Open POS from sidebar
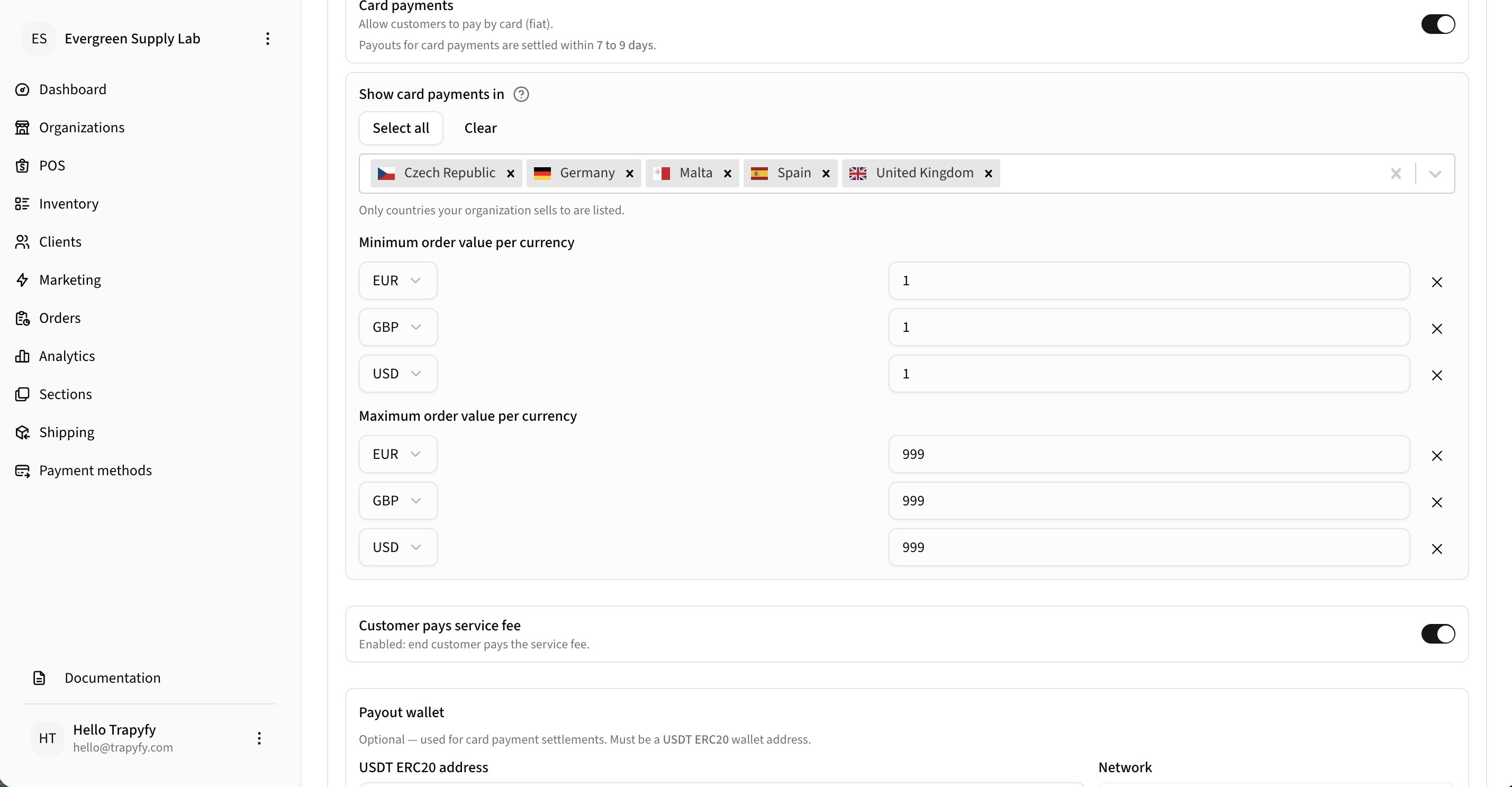 click(x=52, y=166)
